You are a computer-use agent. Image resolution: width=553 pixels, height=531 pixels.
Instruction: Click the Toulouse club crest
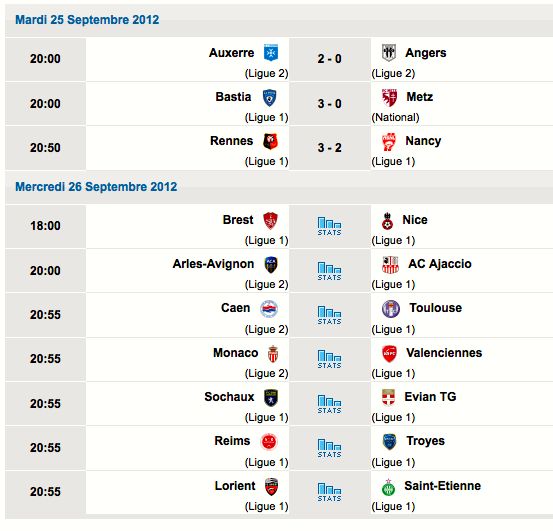point(391,309)
